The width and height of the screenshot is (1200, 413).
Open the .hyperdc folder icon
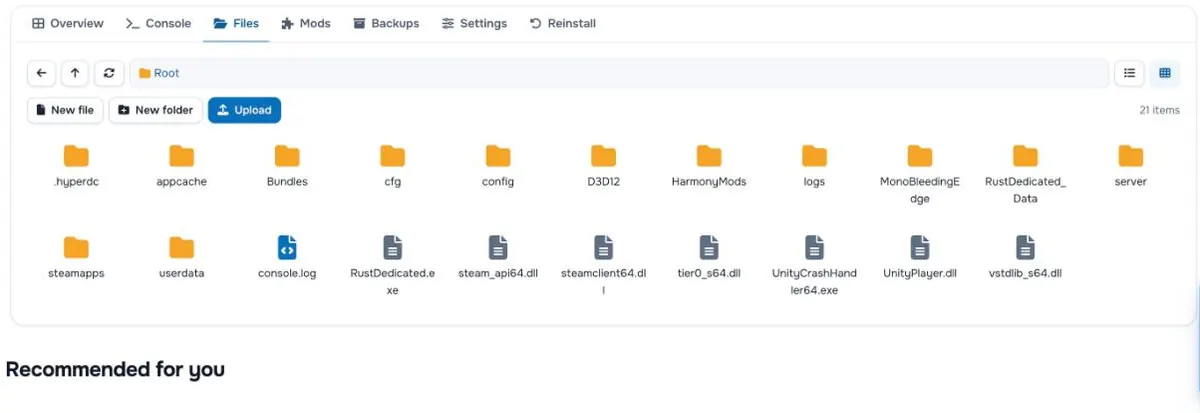click(76, 155)
